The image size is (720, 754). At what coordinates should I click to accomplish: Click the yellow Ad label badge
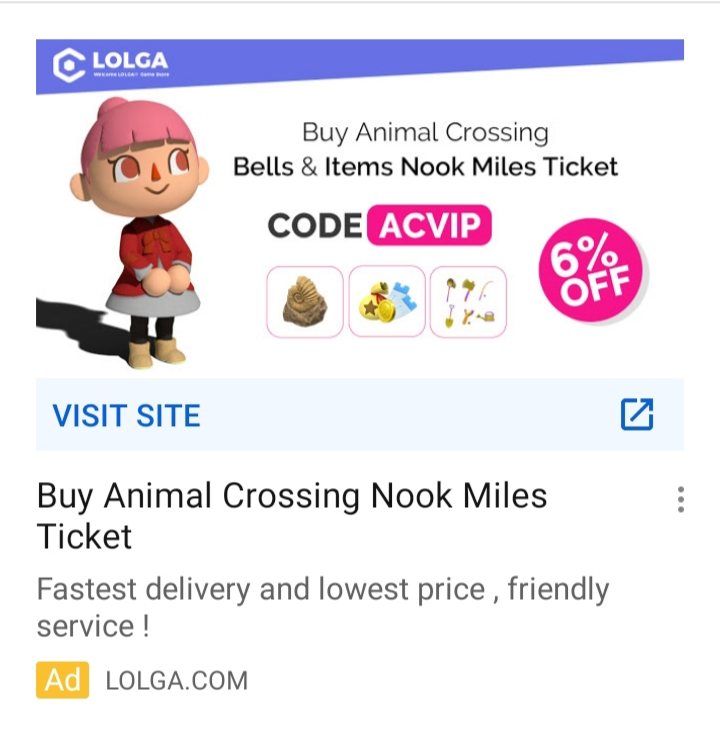pos(62,681)
